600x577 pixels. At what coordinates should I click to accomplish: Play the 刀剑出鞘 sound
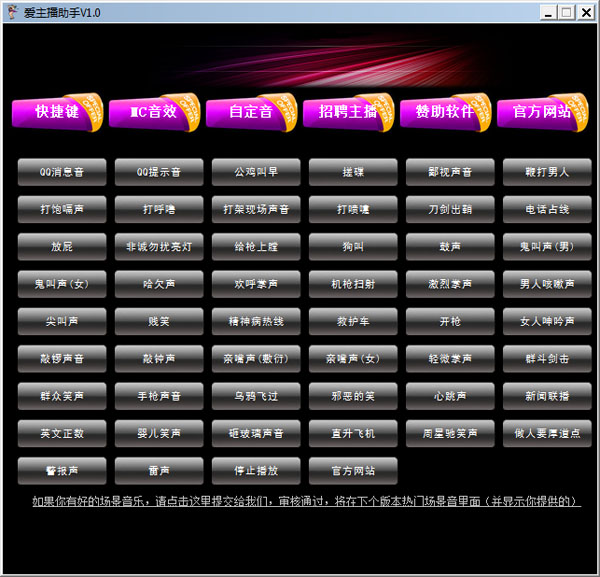click(x=450, y=209)
